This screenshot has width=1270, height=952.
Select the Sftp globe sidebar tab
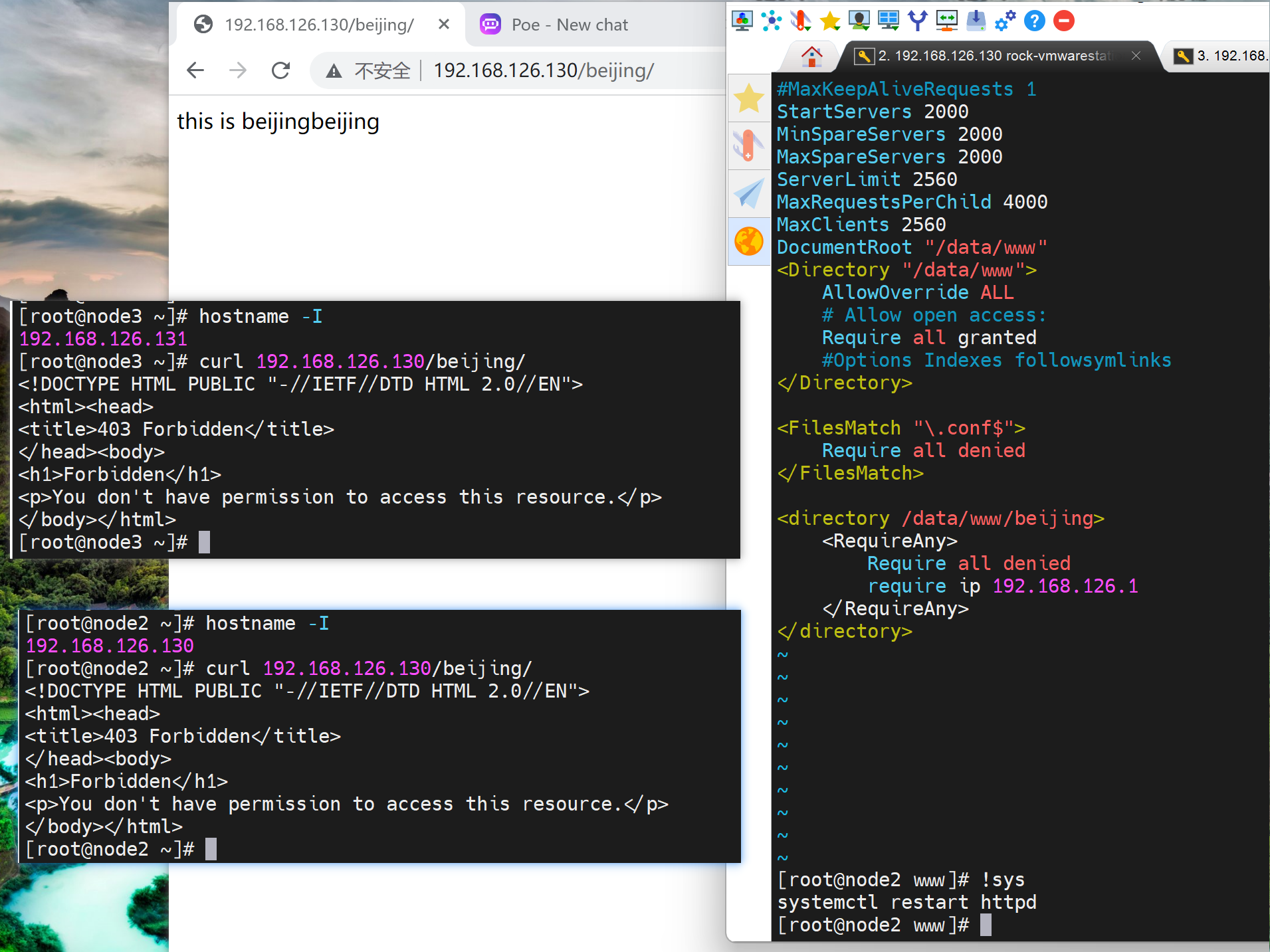(749, 241)
